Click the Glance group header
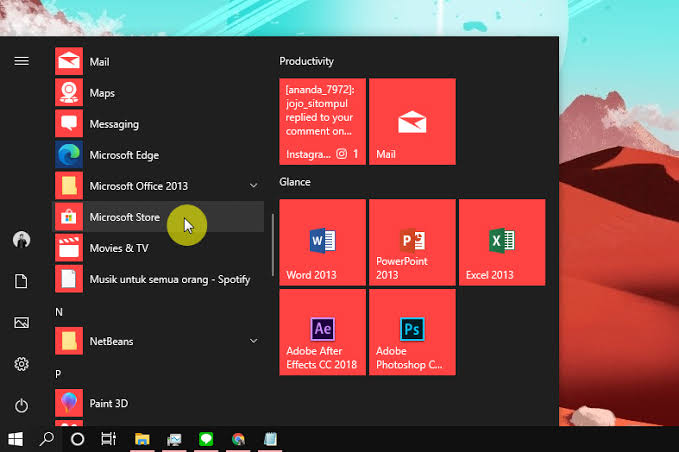 click(x=295, y=182)
